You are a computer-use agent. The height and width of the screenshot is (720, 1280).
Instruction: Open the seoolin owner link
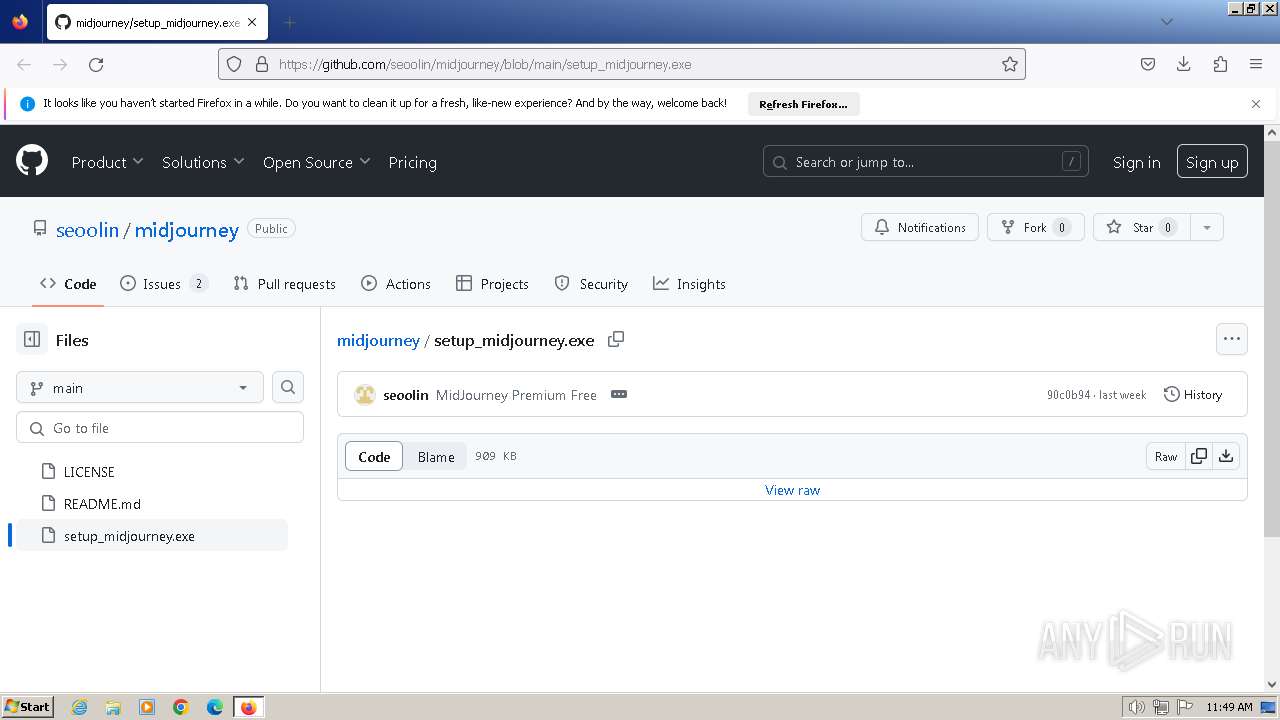[x=87, y=230]
